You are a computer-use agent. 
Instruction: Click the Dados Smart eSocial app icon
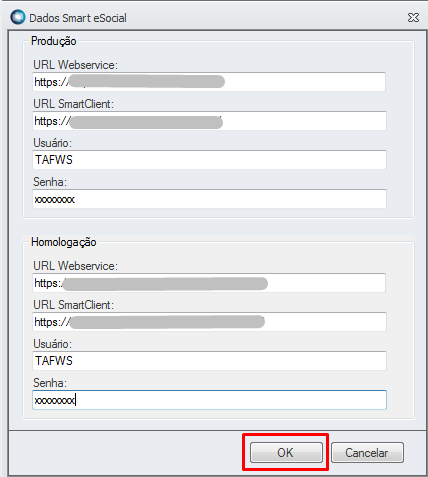click(18, 17)
